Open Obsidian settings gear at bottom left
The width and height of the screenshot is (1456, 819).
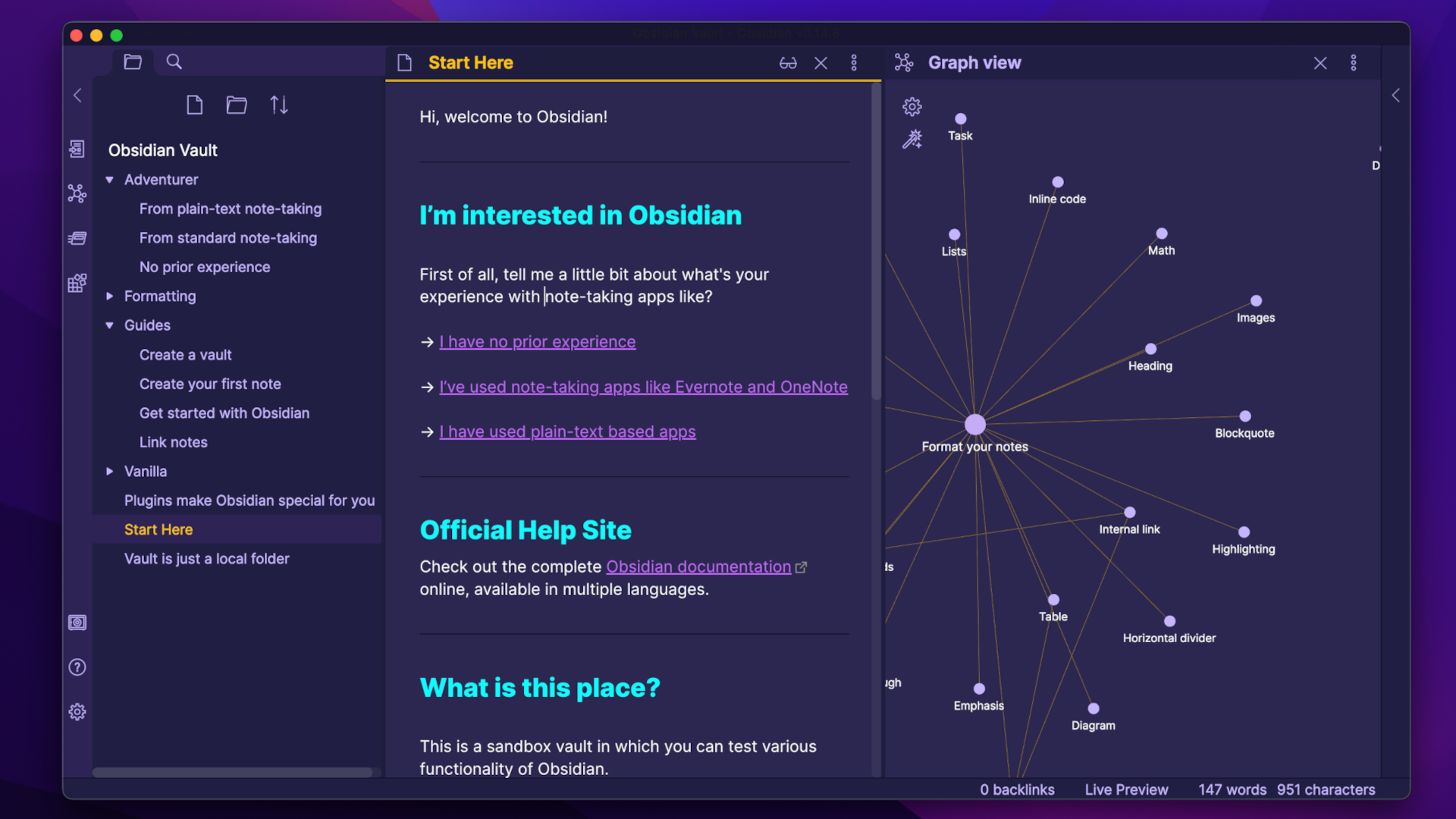(77, 711)
